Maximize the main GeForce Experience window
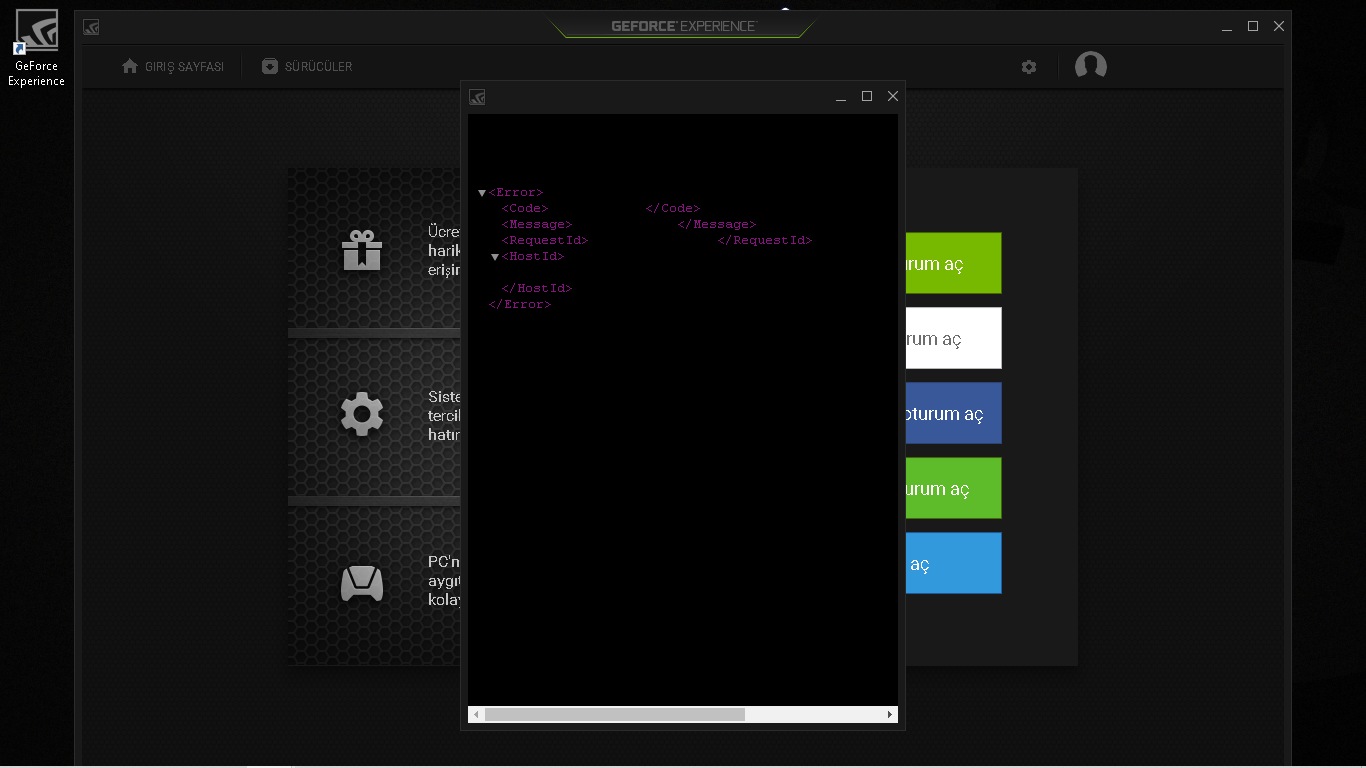This screenshot has height=768, width=1366. point(1253,27)
